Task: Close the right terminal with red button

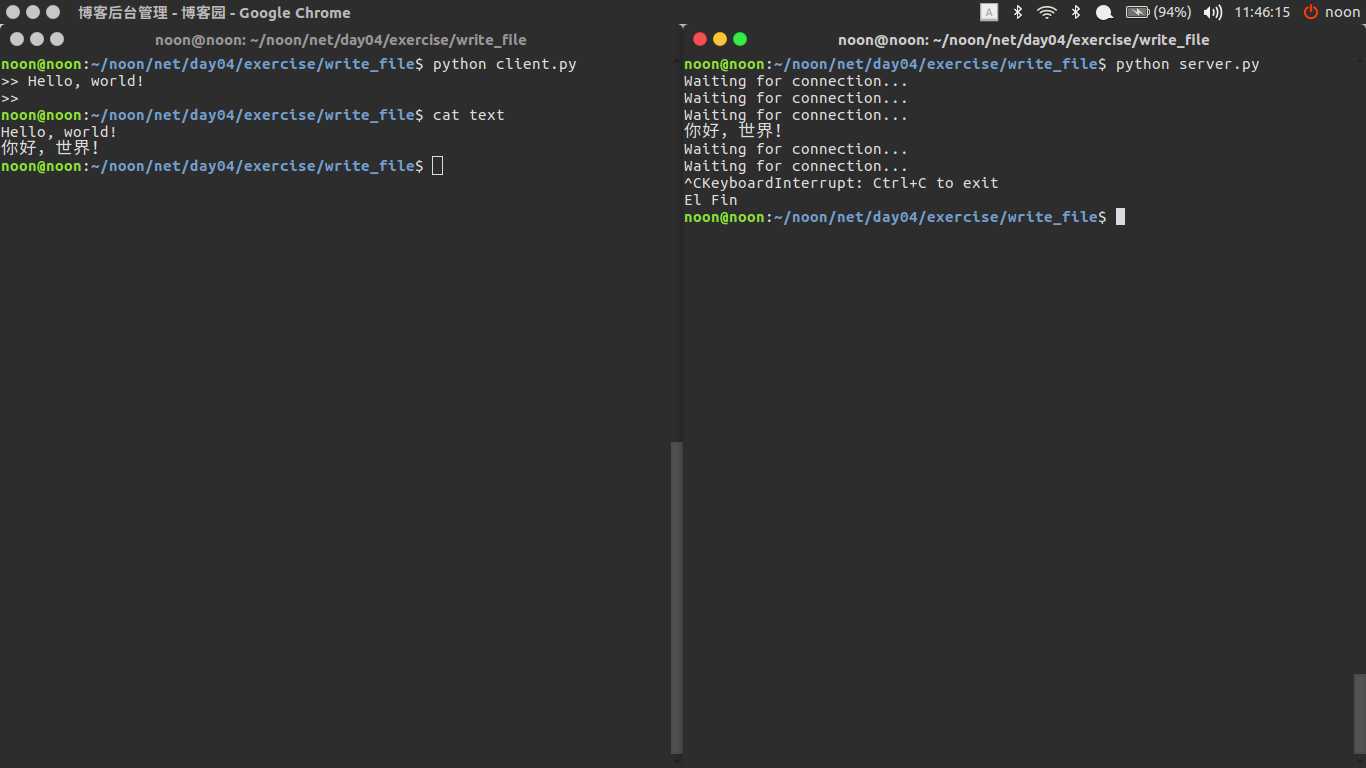Action: pos(700,39)
